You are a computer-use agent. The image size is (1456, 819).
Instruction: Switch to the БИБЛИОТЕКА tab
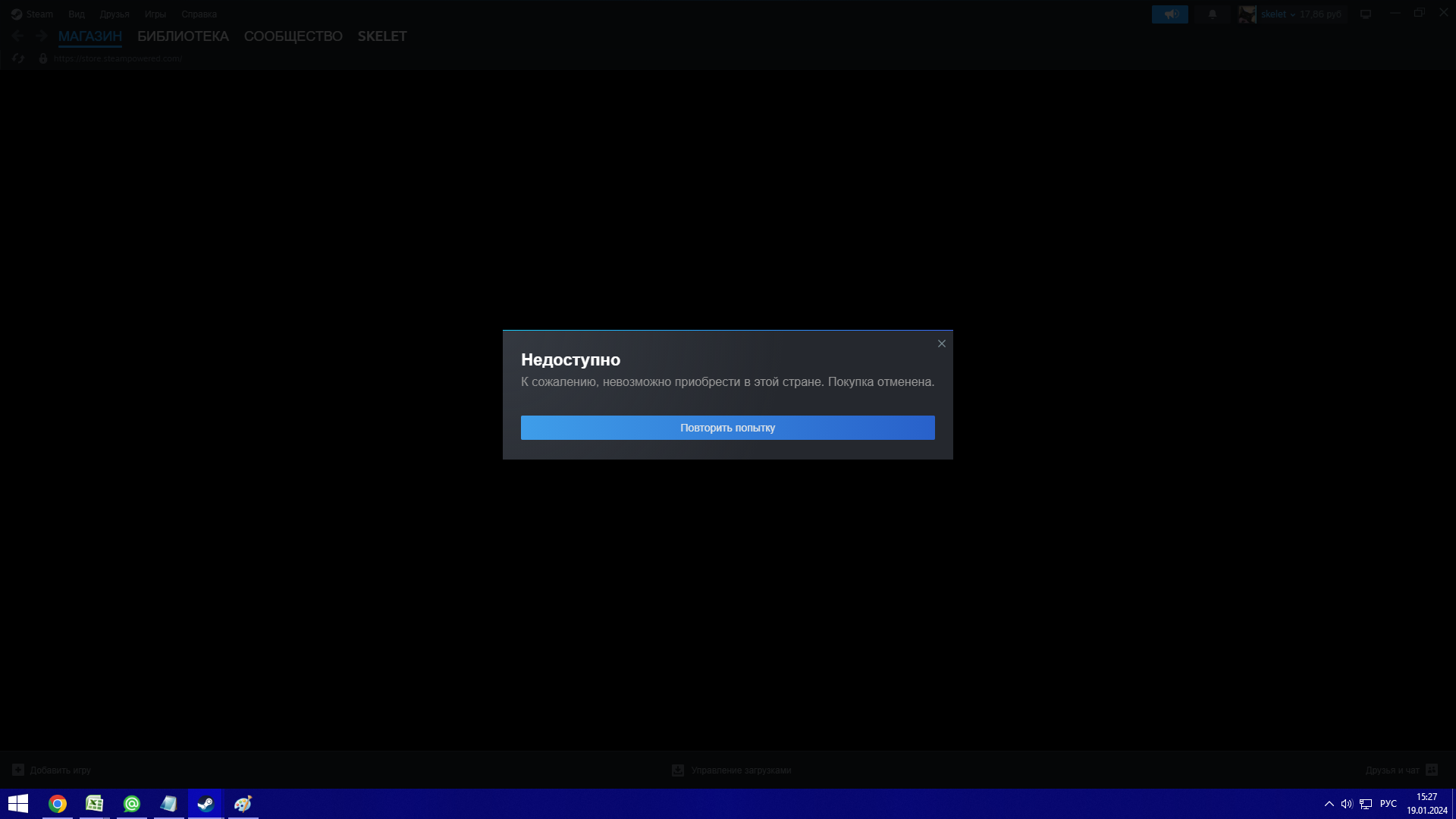tap(183, 36)
